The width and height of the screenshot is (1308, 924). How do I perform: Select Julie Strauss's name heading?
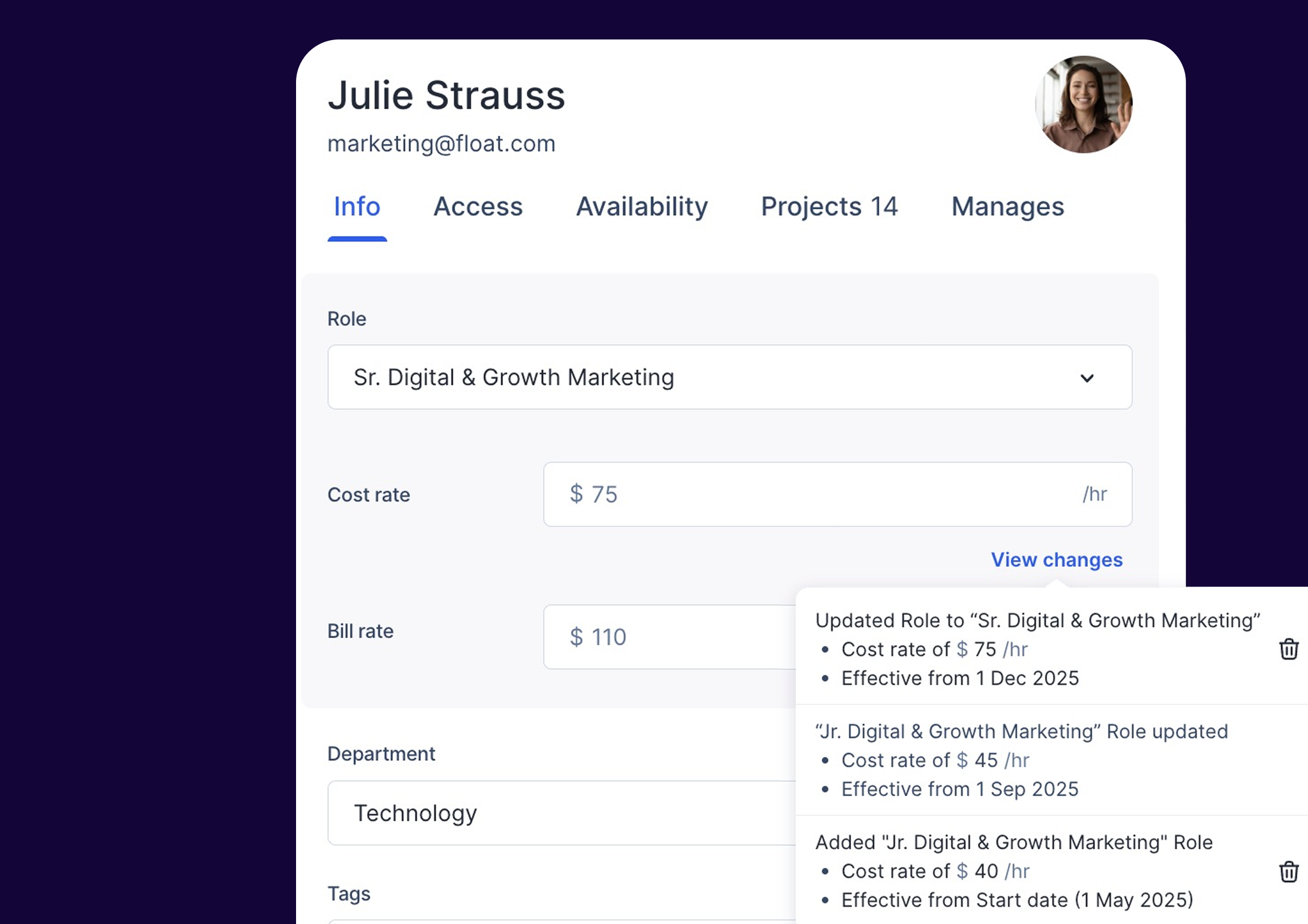446,94
